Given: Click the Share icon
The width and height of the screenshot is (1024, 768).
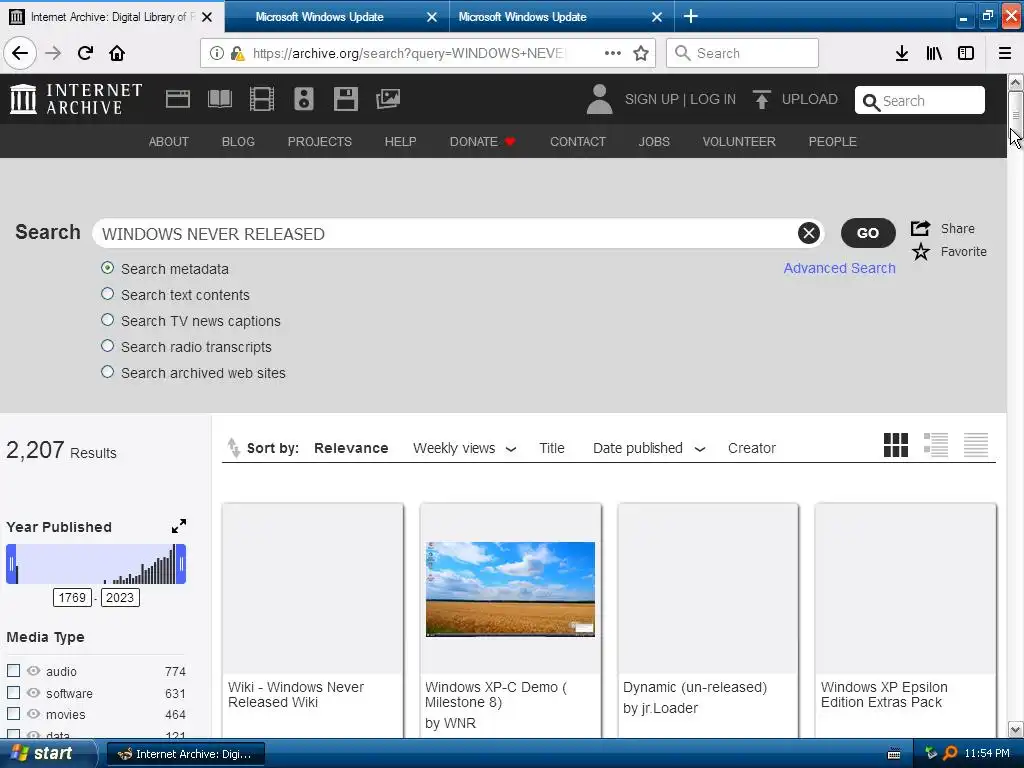Looking at the screenshot, I should tap(920, 228).
